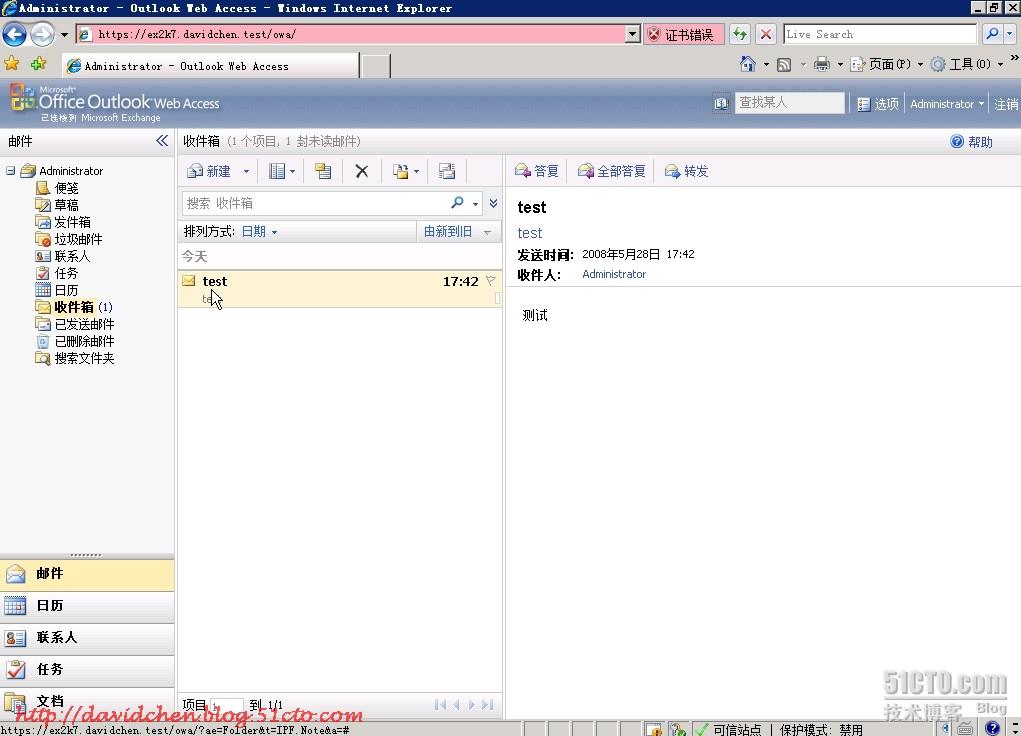Open Favorites Center star icon
The width and height of the screenshot is (1021, 736).
pos(12,64)
